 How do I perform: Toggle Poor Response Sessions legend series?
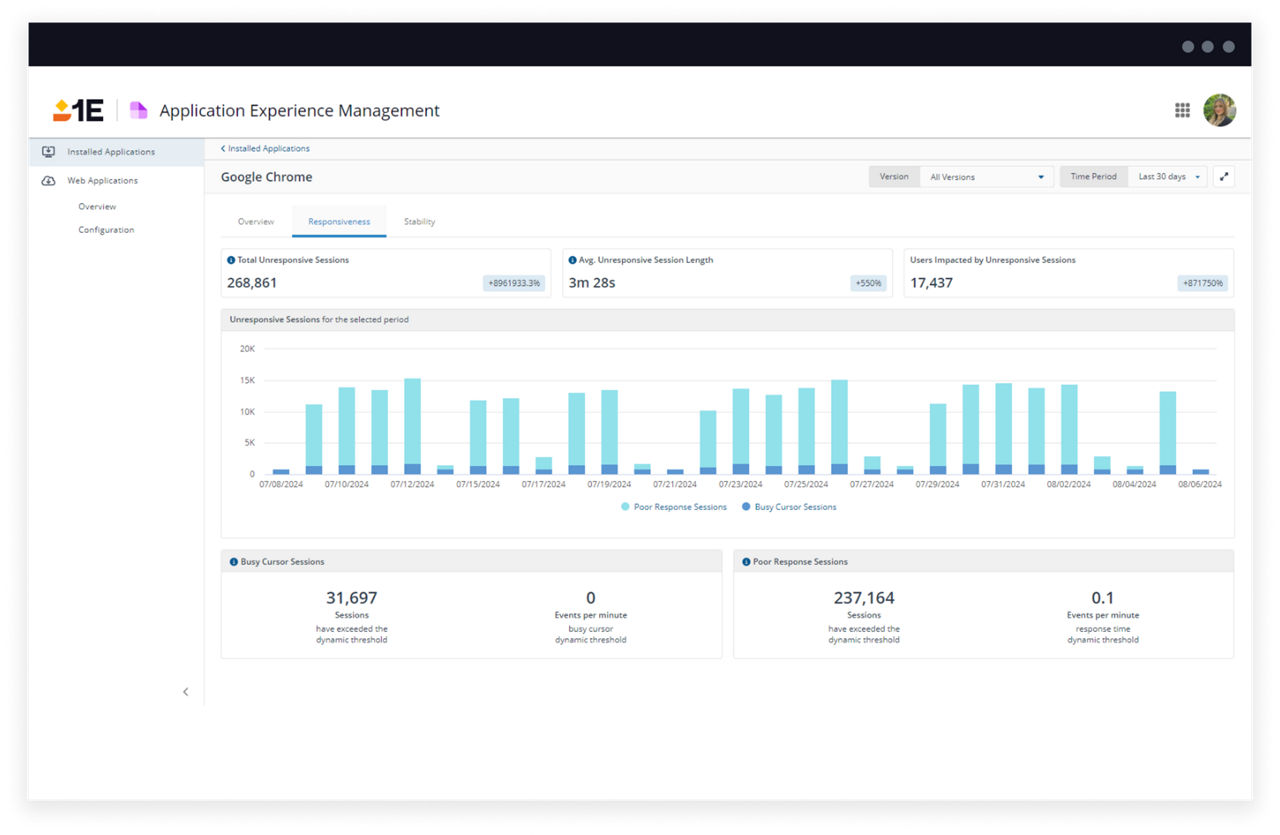tap(674, 507)
